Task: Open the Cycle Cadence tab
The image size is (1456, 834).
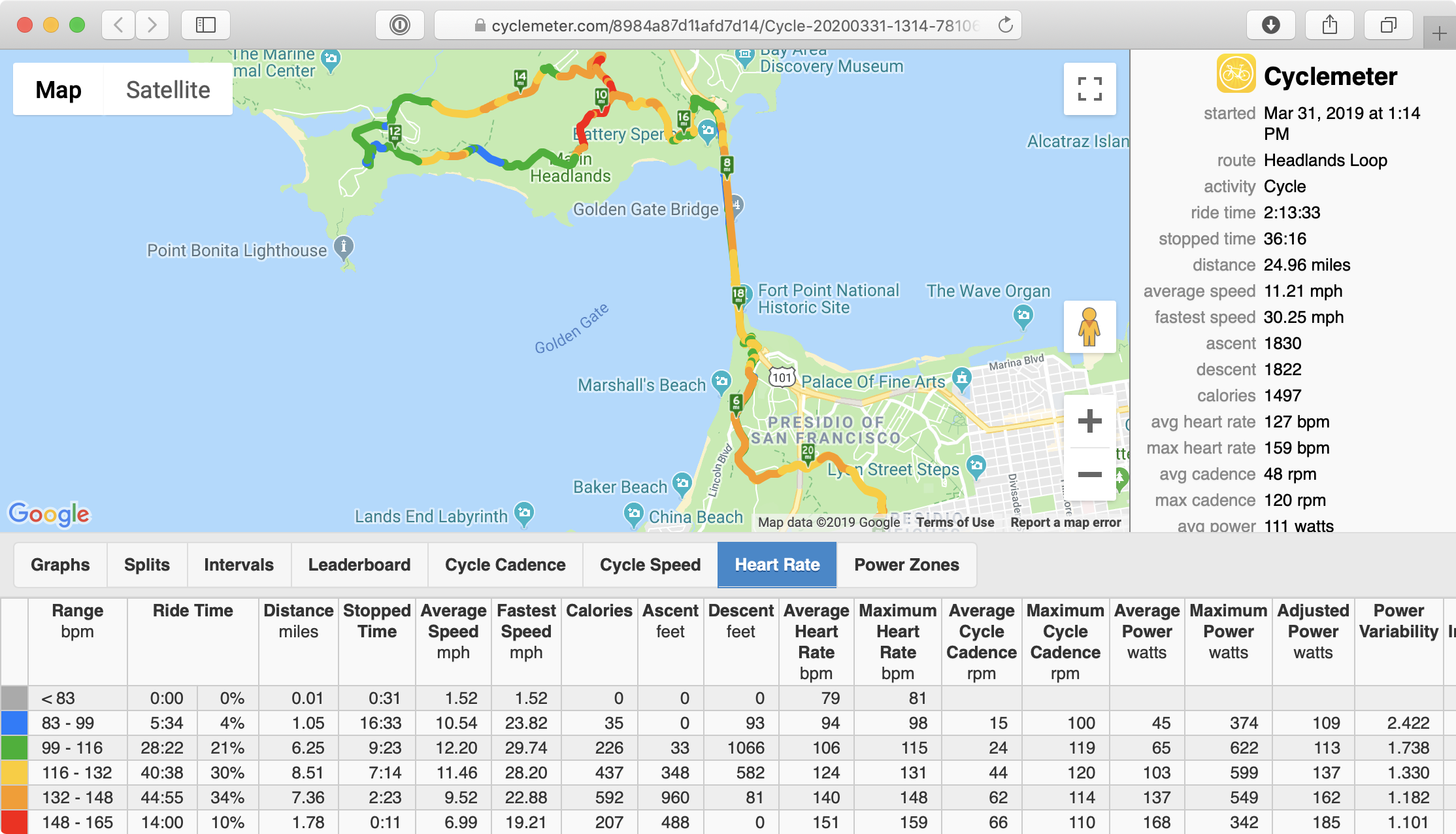Action: (x=505, y=565)
